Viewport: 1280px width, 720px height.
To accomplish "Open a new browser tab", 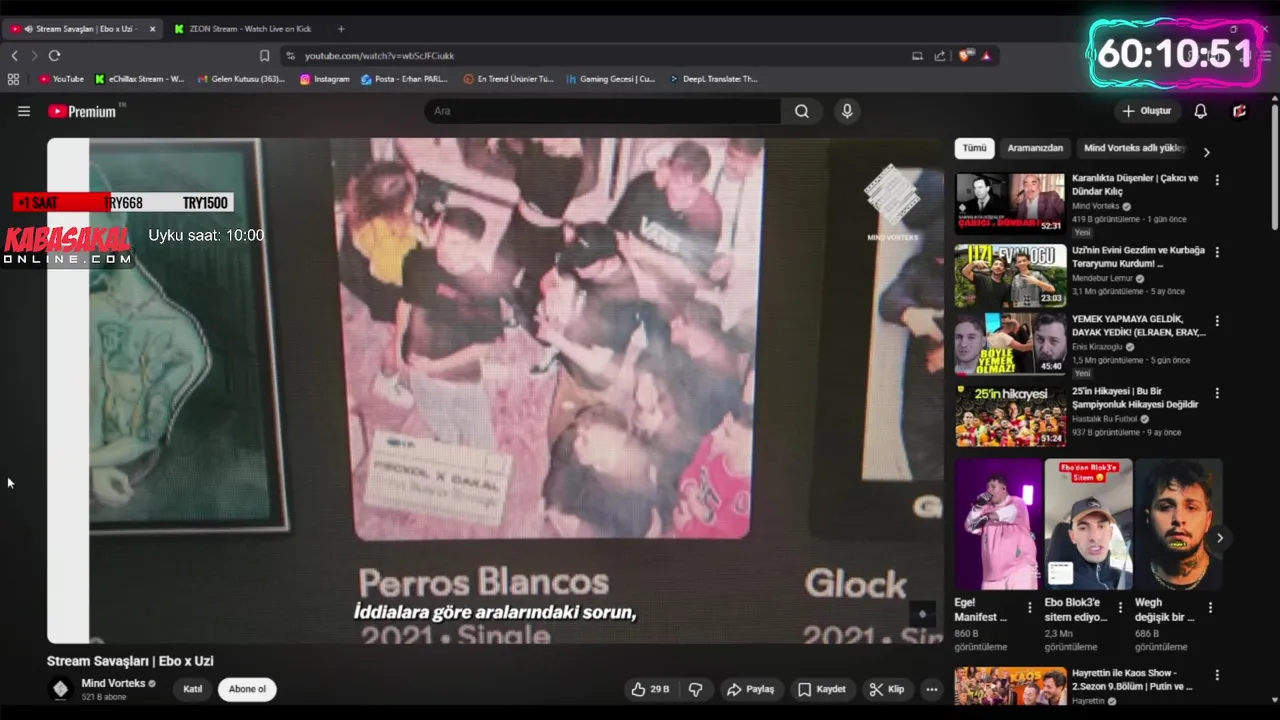I will tap(341, 29).
